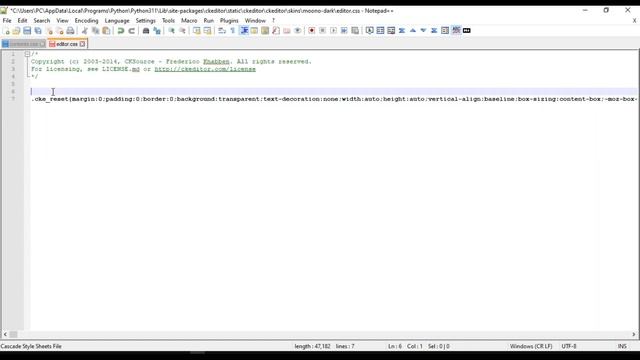Click the blue up-arrow previous difference icon

click(x=413, y=31)
